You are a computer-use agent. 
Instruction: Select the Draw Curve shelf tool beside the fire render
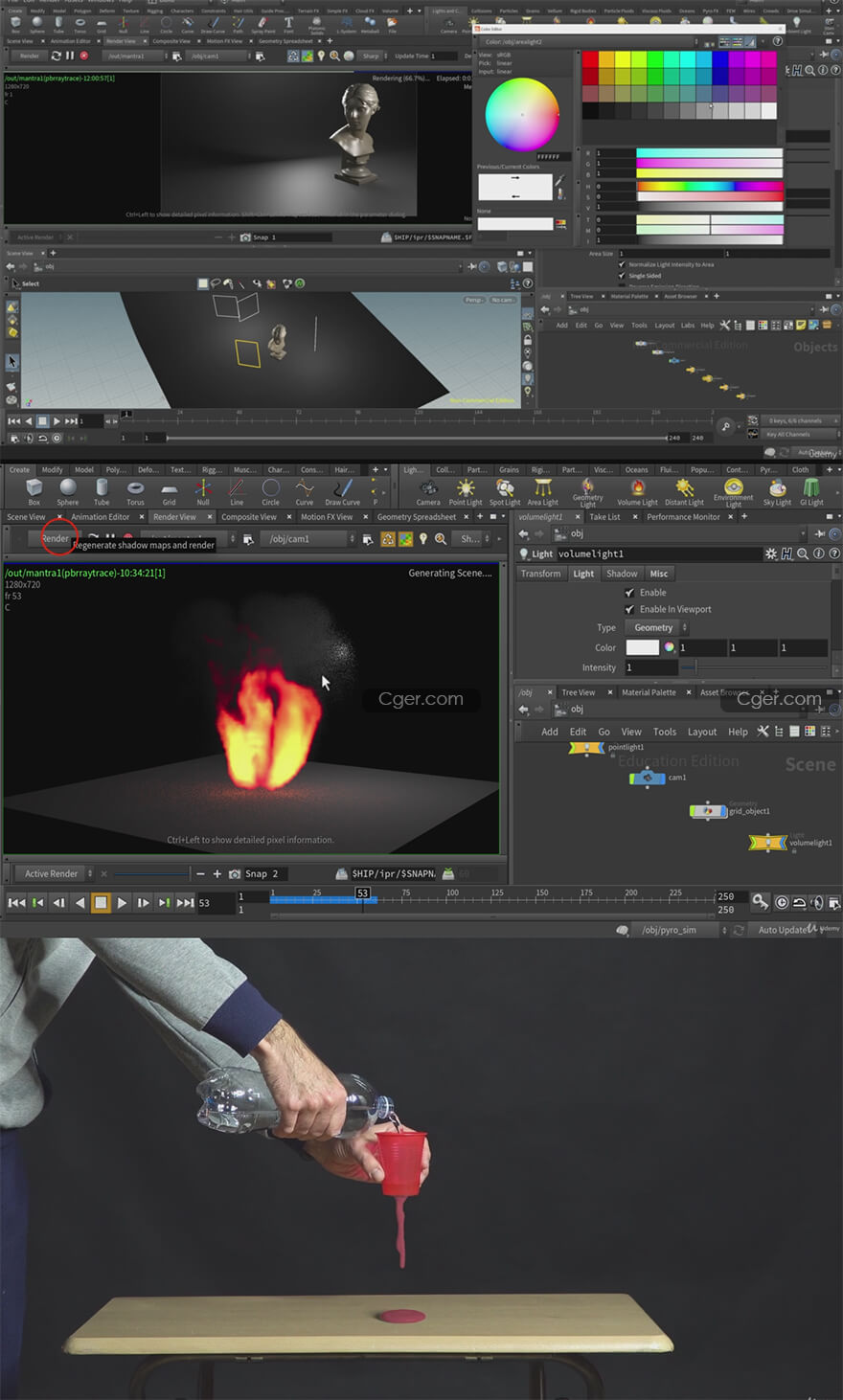[342, 491]
